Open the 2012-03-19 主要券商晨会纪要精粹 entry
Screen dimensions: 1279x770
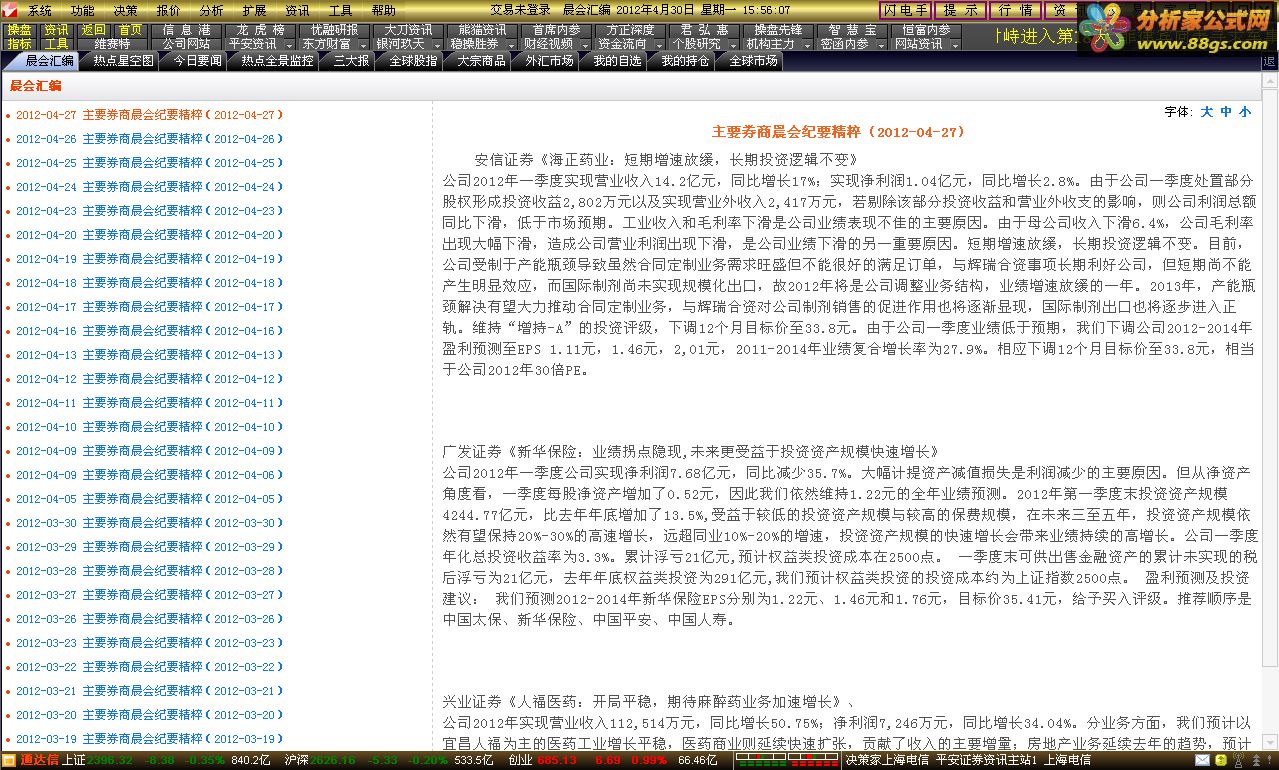(150, 739)
